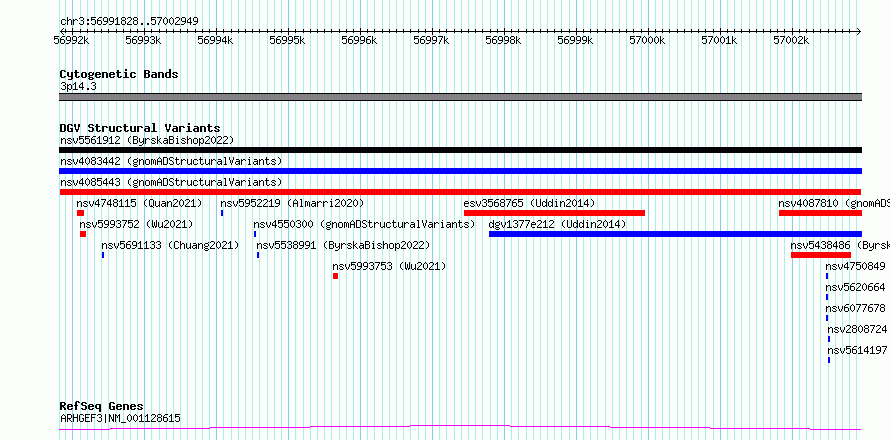The height and width of the screenshot is (440, 890).
Task: Open nsv4083442 (gnomADStructuralVariants) label
Action: (171, 161)
